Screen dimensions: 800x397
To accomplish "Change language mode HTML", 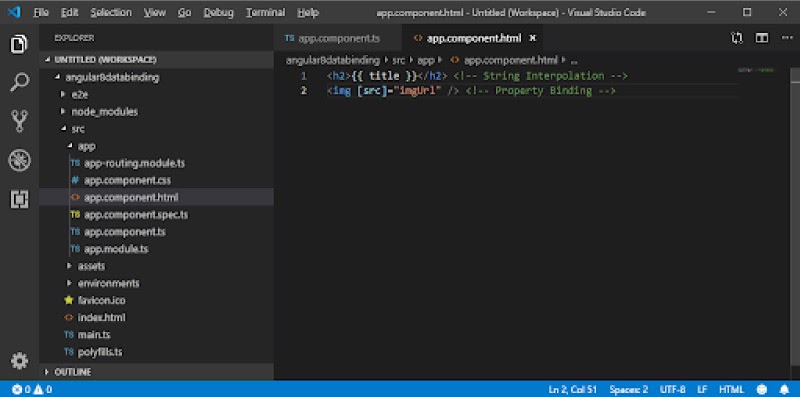I will [731, 390].
